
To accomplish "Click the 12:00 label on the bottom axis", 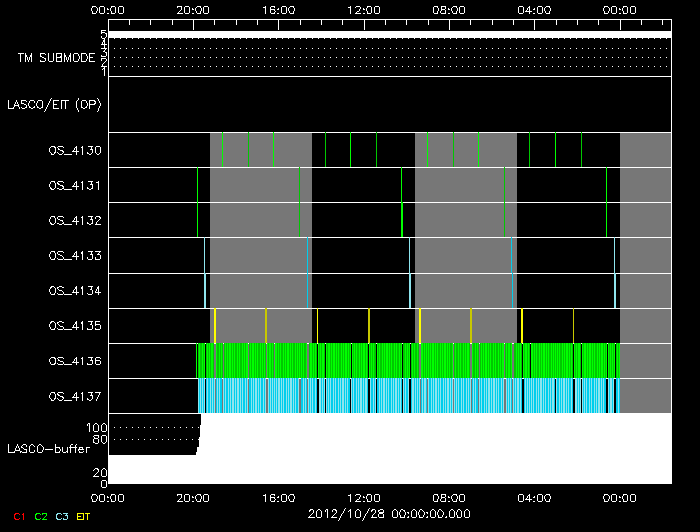I will pyautogui.click(x=364, y=498).
